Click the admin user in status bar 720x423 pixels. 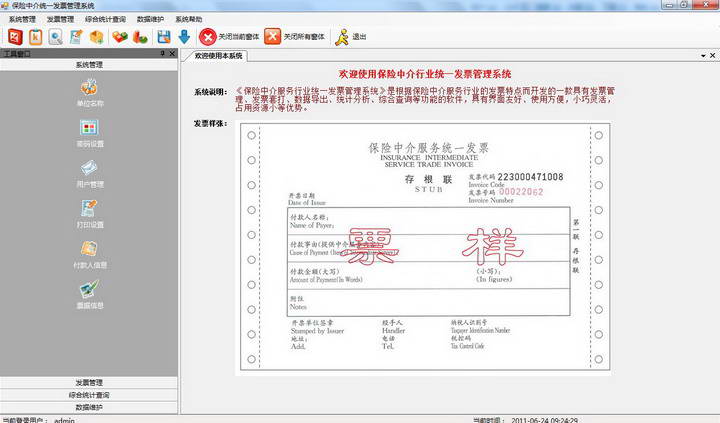(64, 420)
